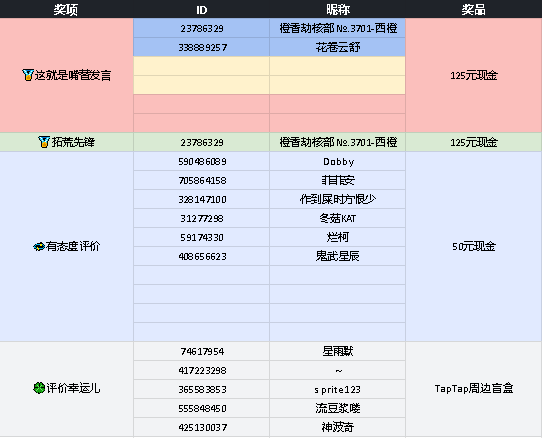Image resolution: width=542 pixels, height=438 pixels.
Task: Click ID cell 74617954
Action: click(x=202, y=351)
